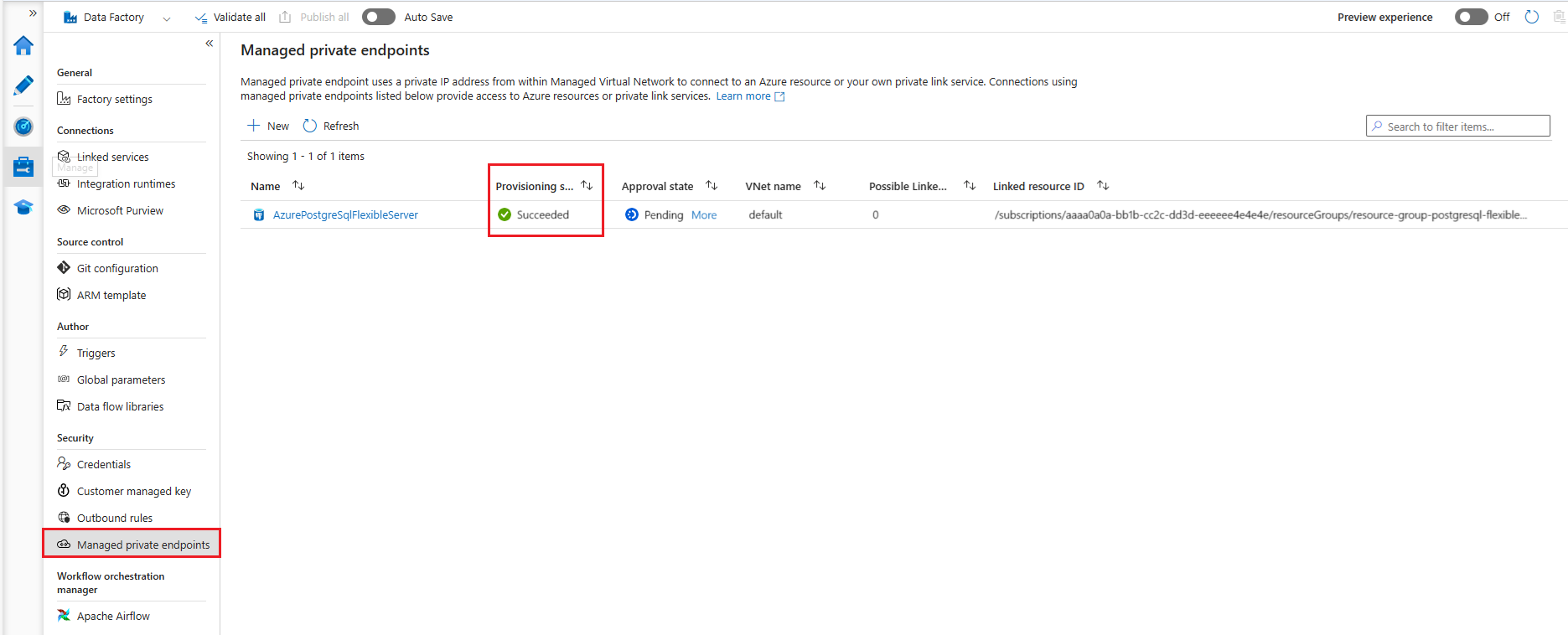
Task: Click the external link icon after Learn more
Action: (779, 96)
